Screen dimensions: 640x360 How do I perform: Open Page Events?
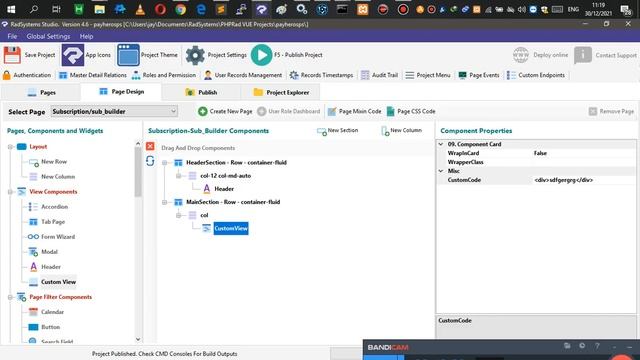478,75
